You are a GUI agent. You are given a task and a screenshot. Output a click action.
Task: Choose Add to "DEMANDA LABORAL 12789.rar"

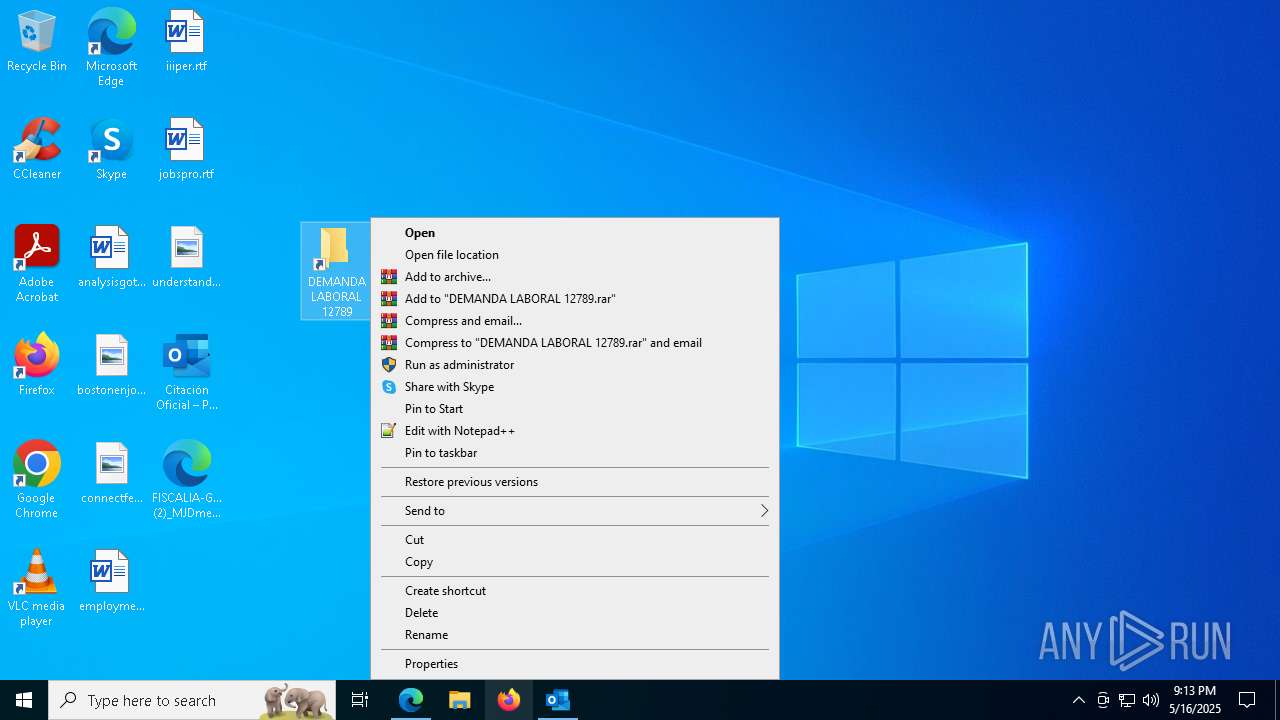tap(575, 299)
